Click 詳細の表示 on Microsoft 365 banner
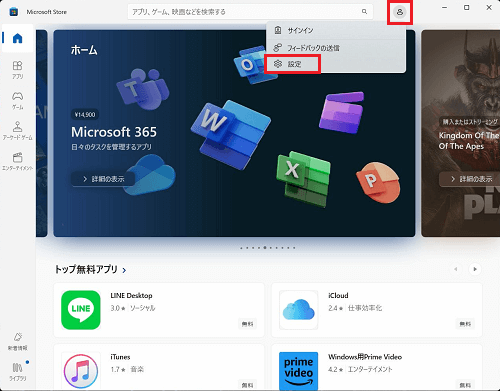 tap(103, 179)
